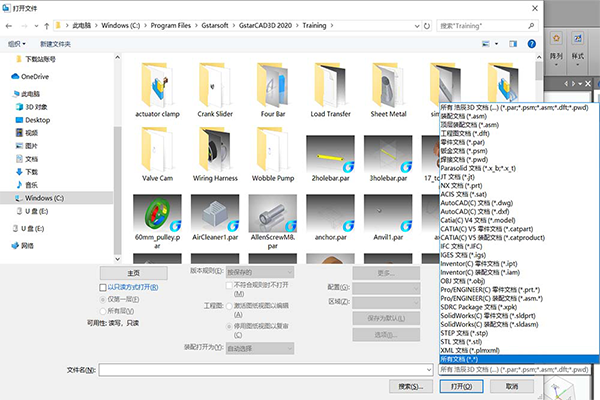Image resolution: width=600 pixels, height=400 pixels.
Task: Click the 取消 button
Action: click(x=512, y=387)
